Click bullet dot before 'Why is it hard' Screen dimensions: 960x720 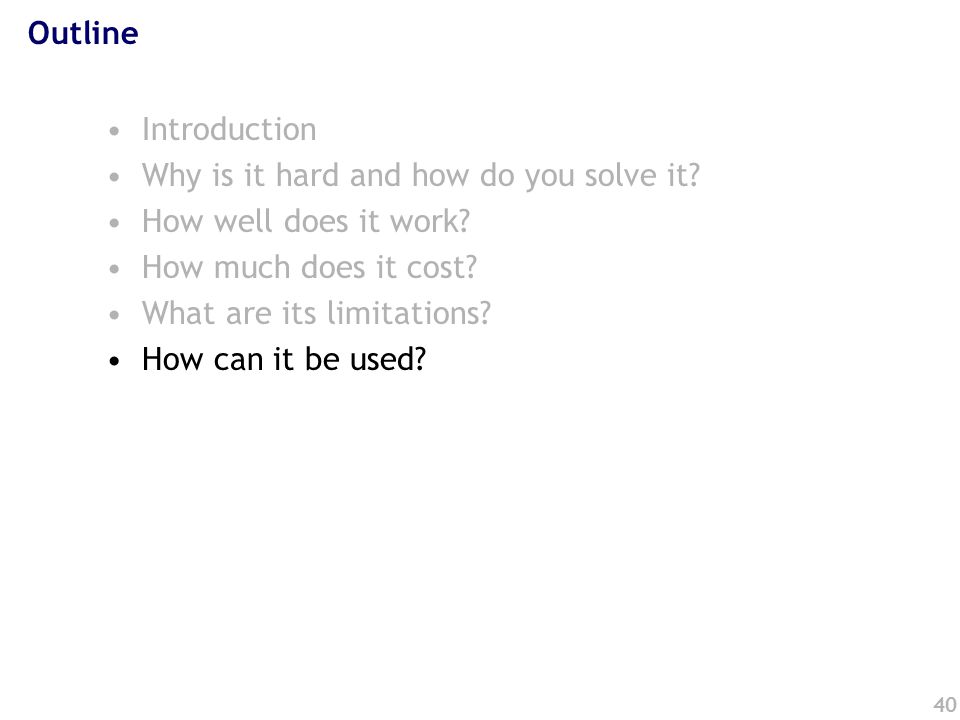114,178
